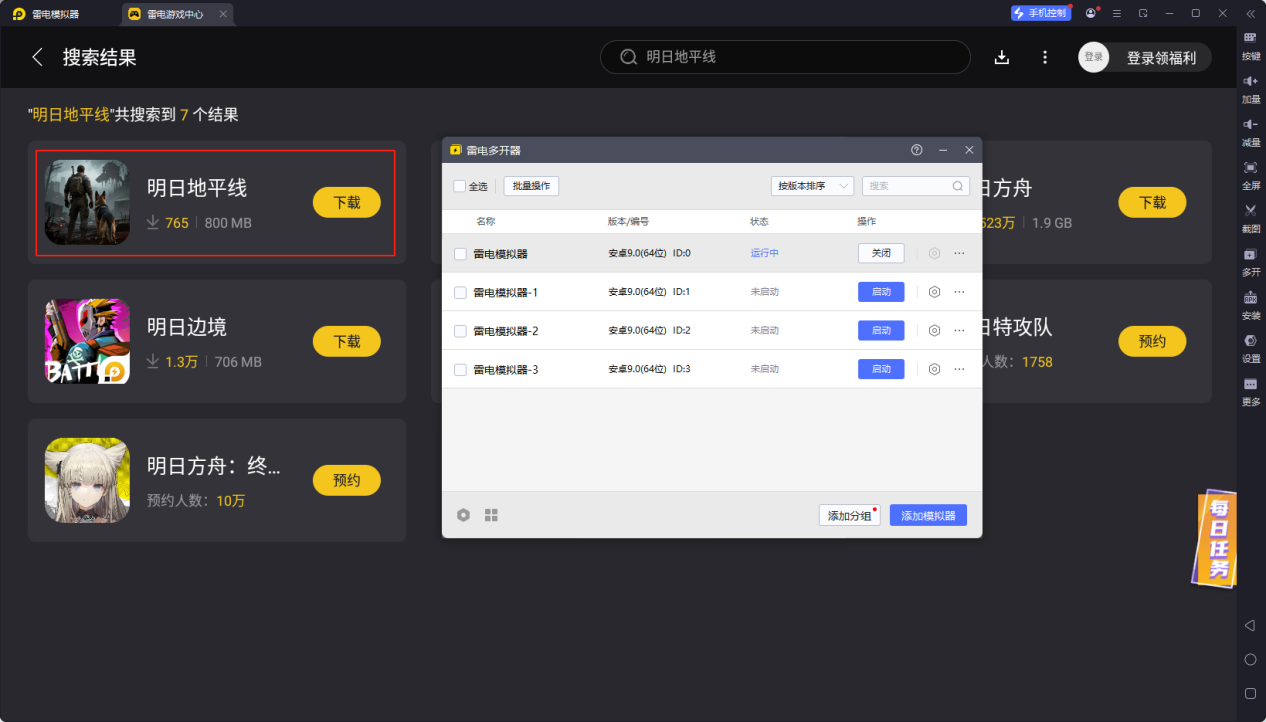Click the 添加模拟器 add emulator button
Screen dimensions: 1266x722
tap(928, 515)
